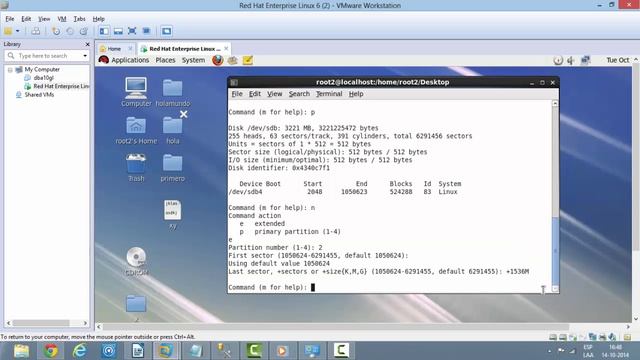Close the Red Hat Enterprise Linux tab
640x360 pixels.
point(226,49)
